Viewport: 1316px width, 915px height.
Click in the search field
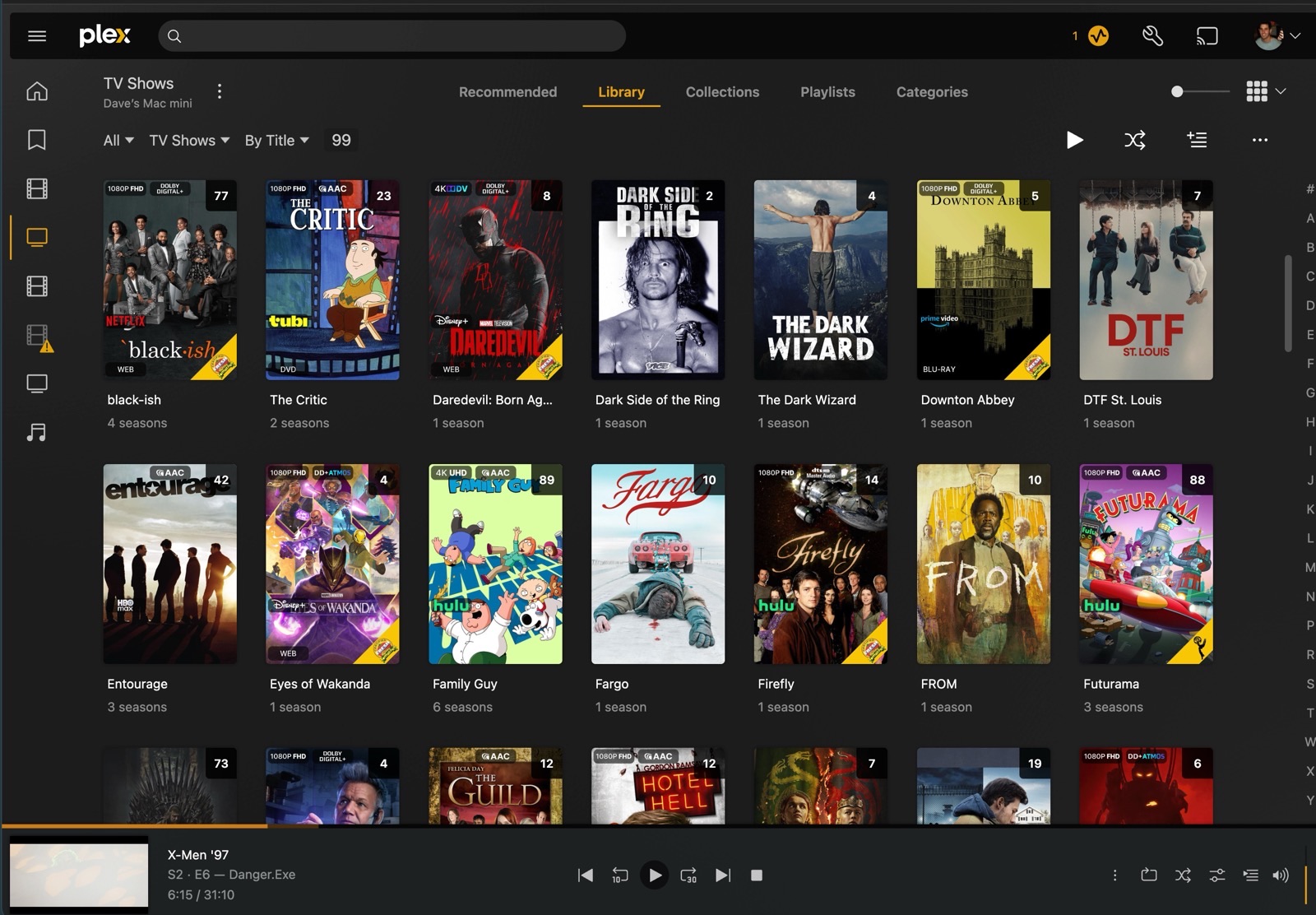click(x=392, y=35)
